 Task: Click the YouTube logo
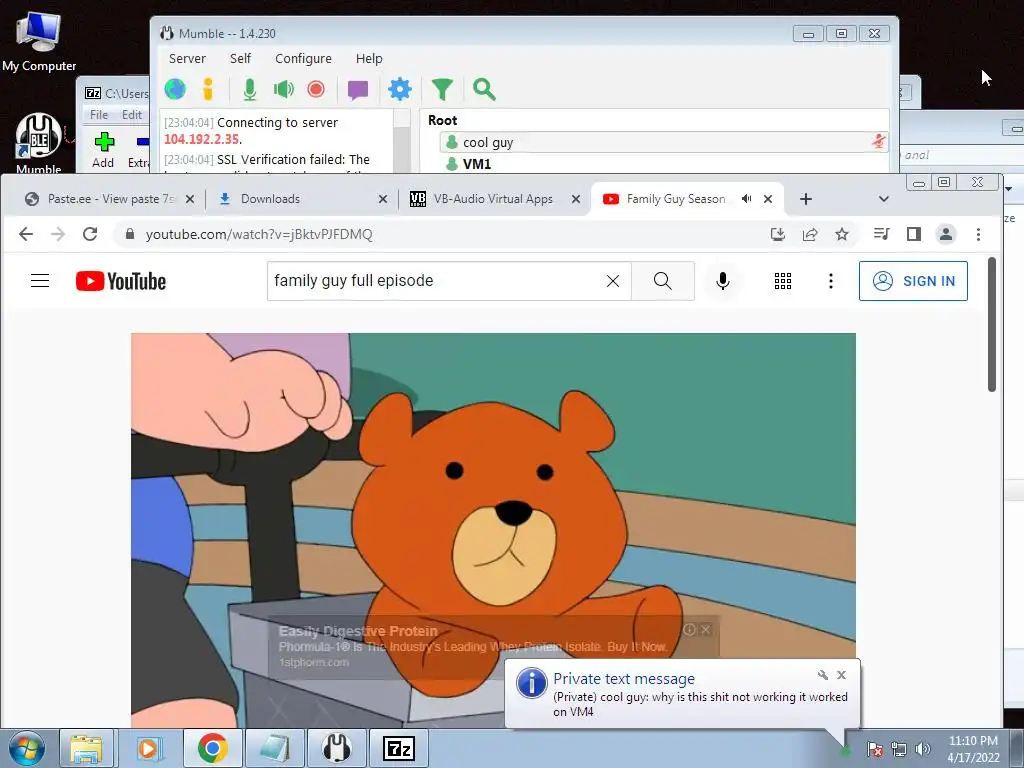coord(121,281)
